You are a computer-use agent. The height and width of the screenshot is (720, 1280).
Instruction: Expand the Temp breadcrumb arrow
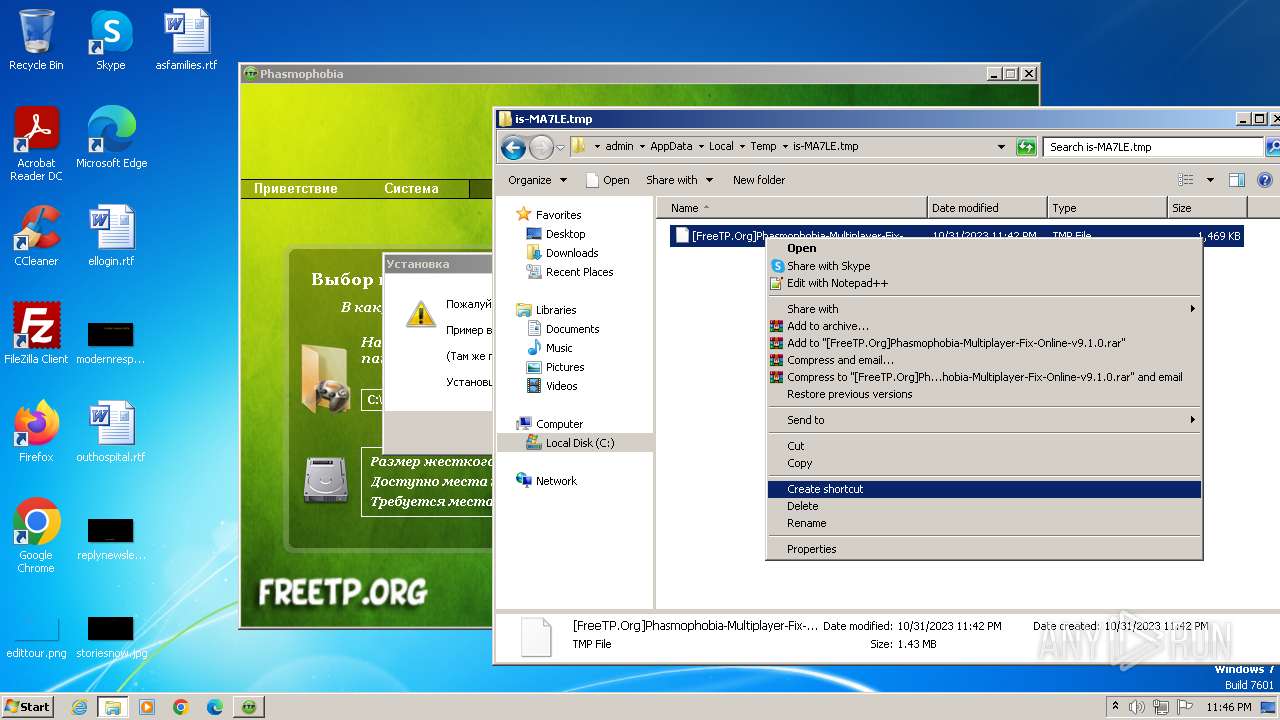(785, 147)
